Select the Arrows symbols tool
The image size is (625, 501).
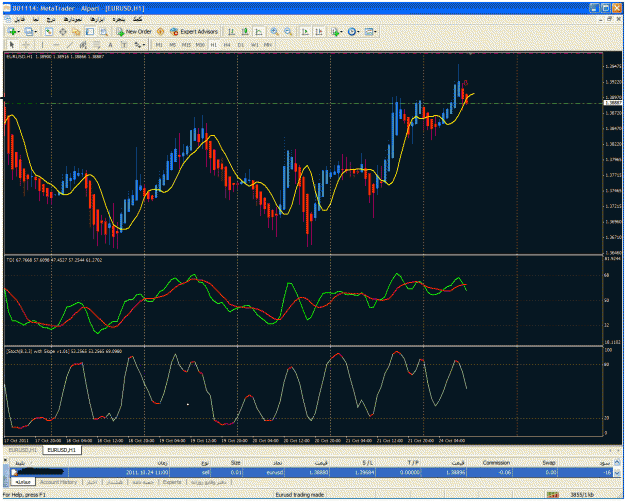point(138,45)
